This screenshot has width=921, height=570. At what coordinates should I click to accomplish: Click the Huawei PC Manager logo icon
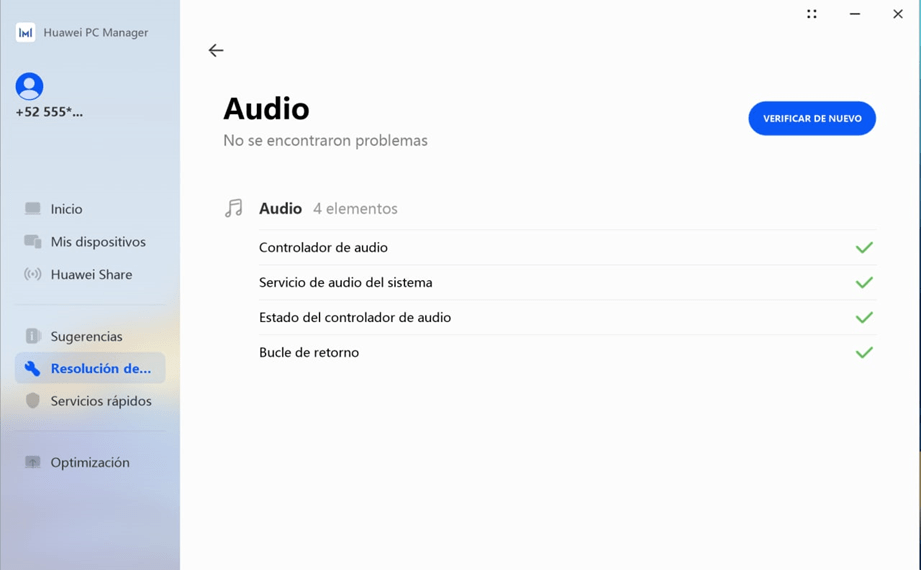click(25, 32)
